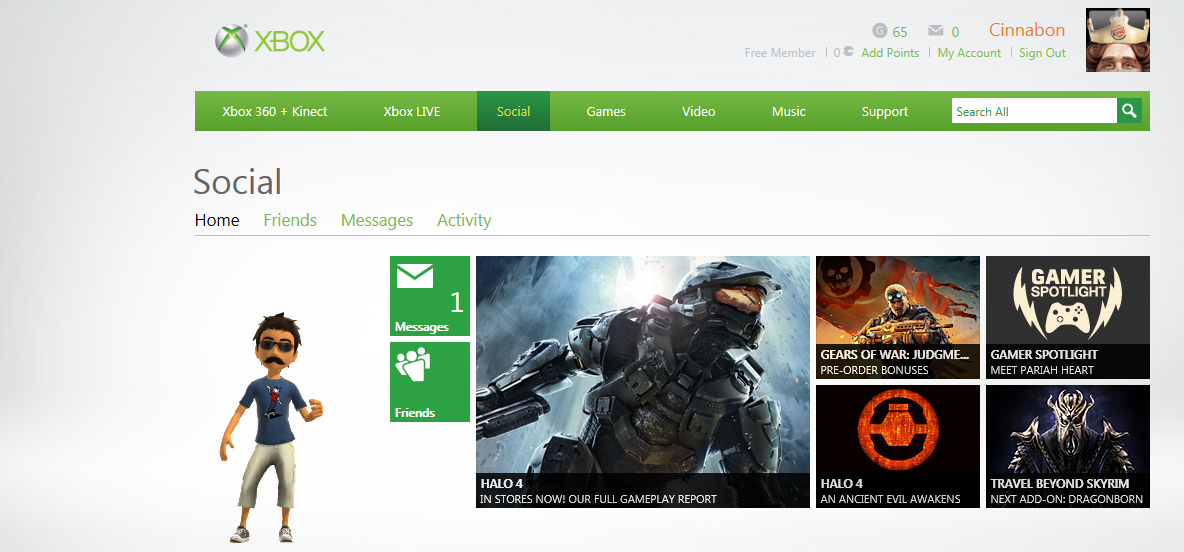Switch to the Friends tab
1184x552 pixels.
tap(290, 220)
